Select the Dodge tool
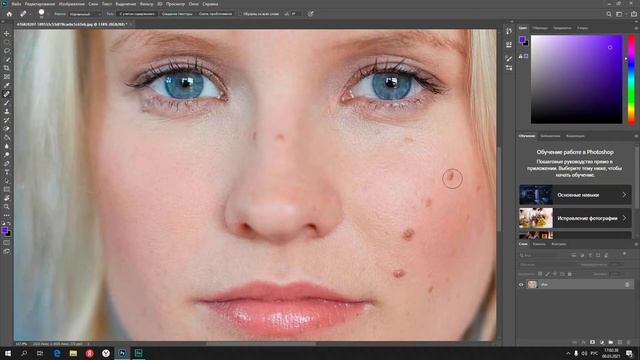The height and width of the screenshot is (360, 640). click(x=7, y=155)
